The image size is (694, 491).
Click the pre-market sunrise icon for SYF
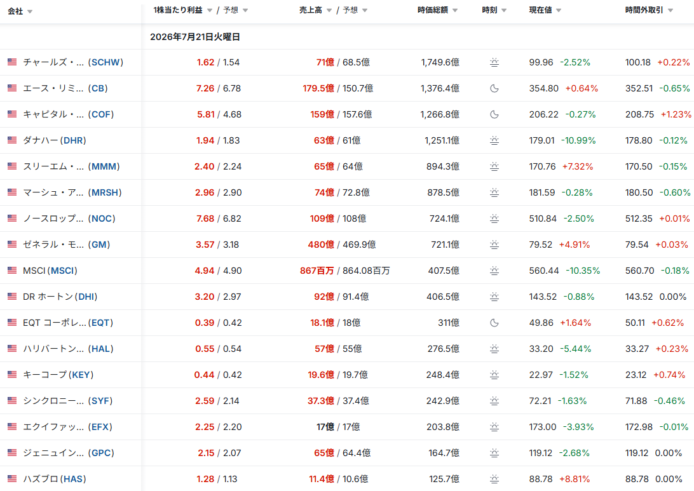tap(494, 401)
